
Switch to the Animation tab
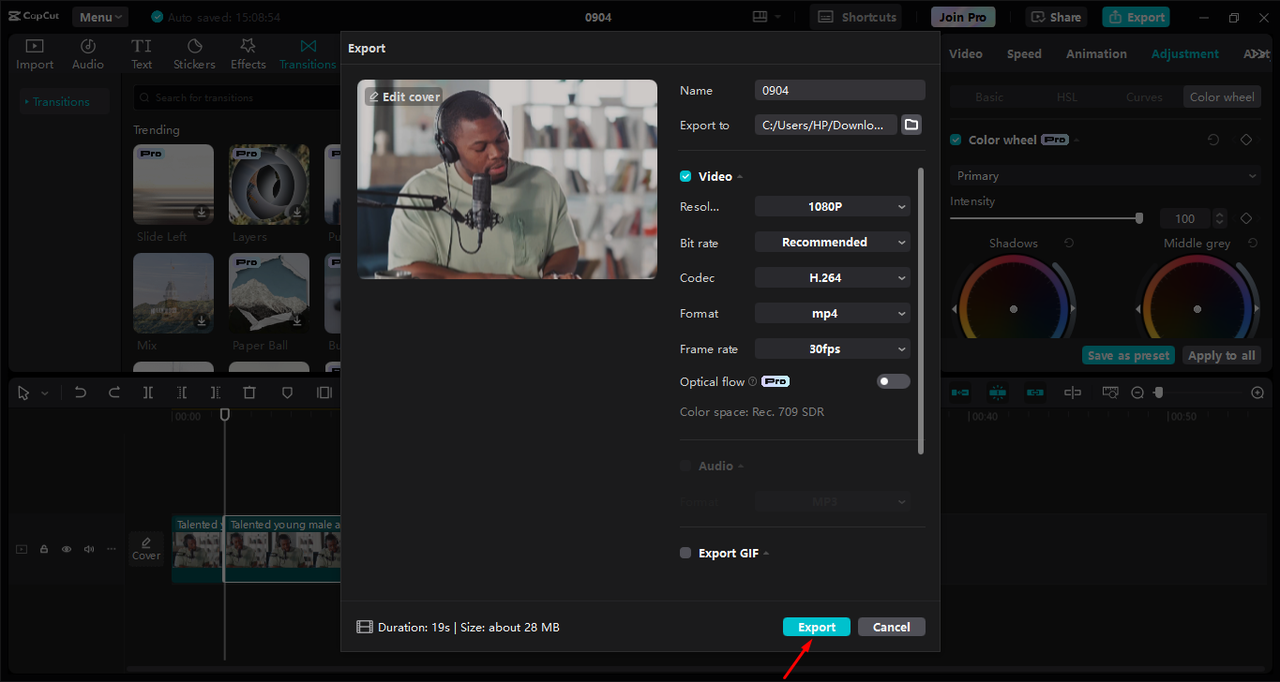point(1096,54)
